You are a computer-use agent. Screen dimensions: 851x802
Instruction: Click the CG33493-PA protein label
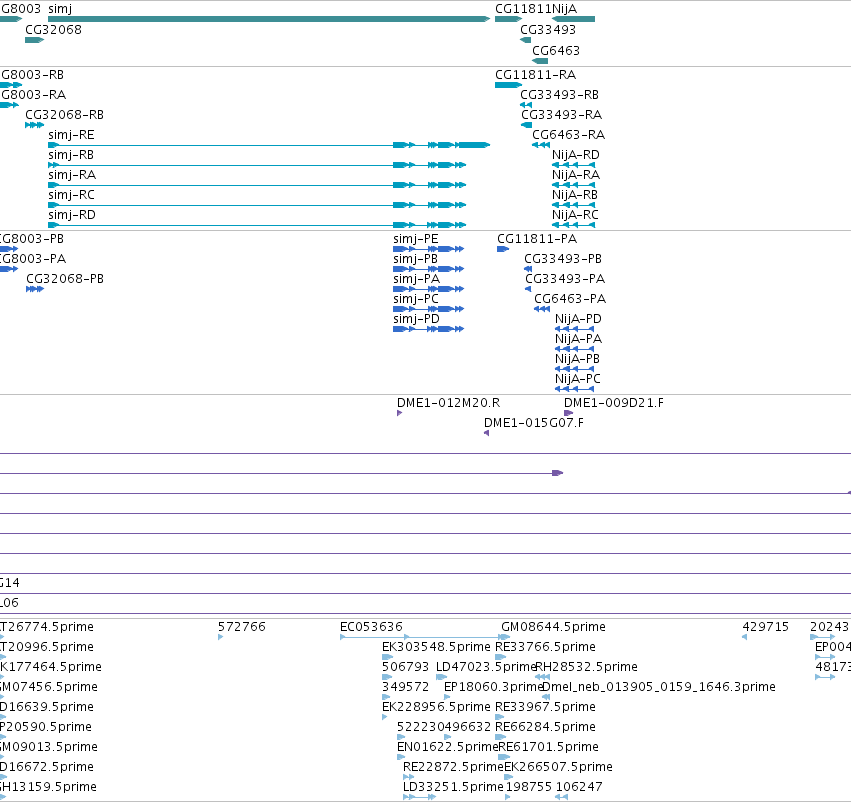tap(565, 279)
